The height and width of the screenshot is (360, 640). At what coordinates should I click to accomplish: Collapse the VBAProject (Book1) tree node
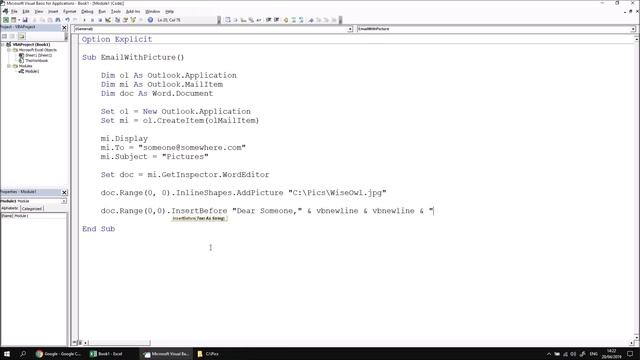[3, 44]
